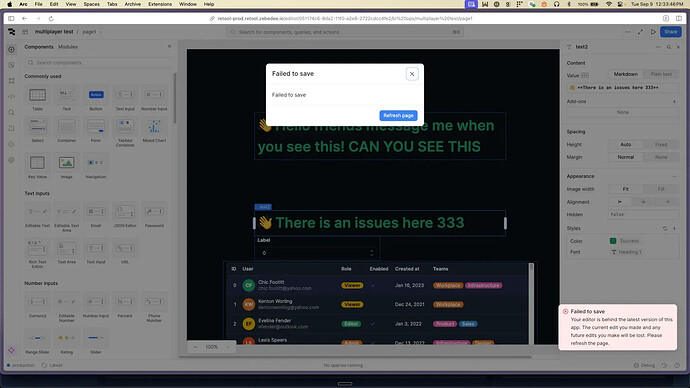Open the Add-ons plus expander
The image size is (690, 388).
(674, 102)
